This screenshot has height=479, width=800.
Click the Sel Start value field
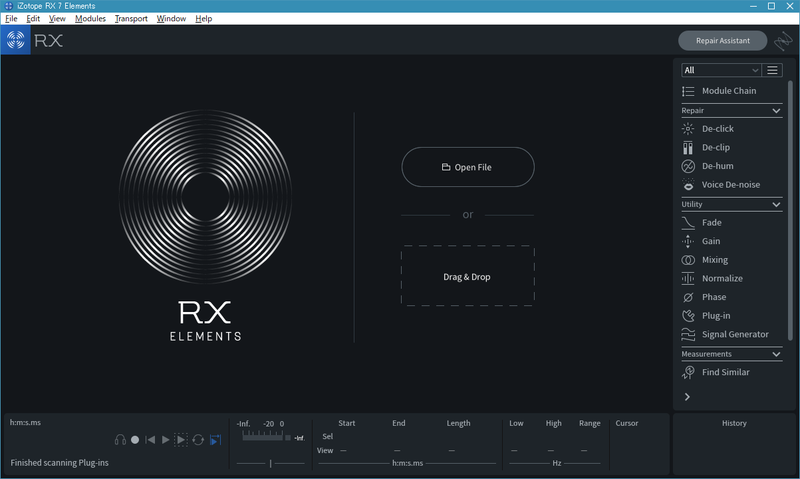coord(346,437)
